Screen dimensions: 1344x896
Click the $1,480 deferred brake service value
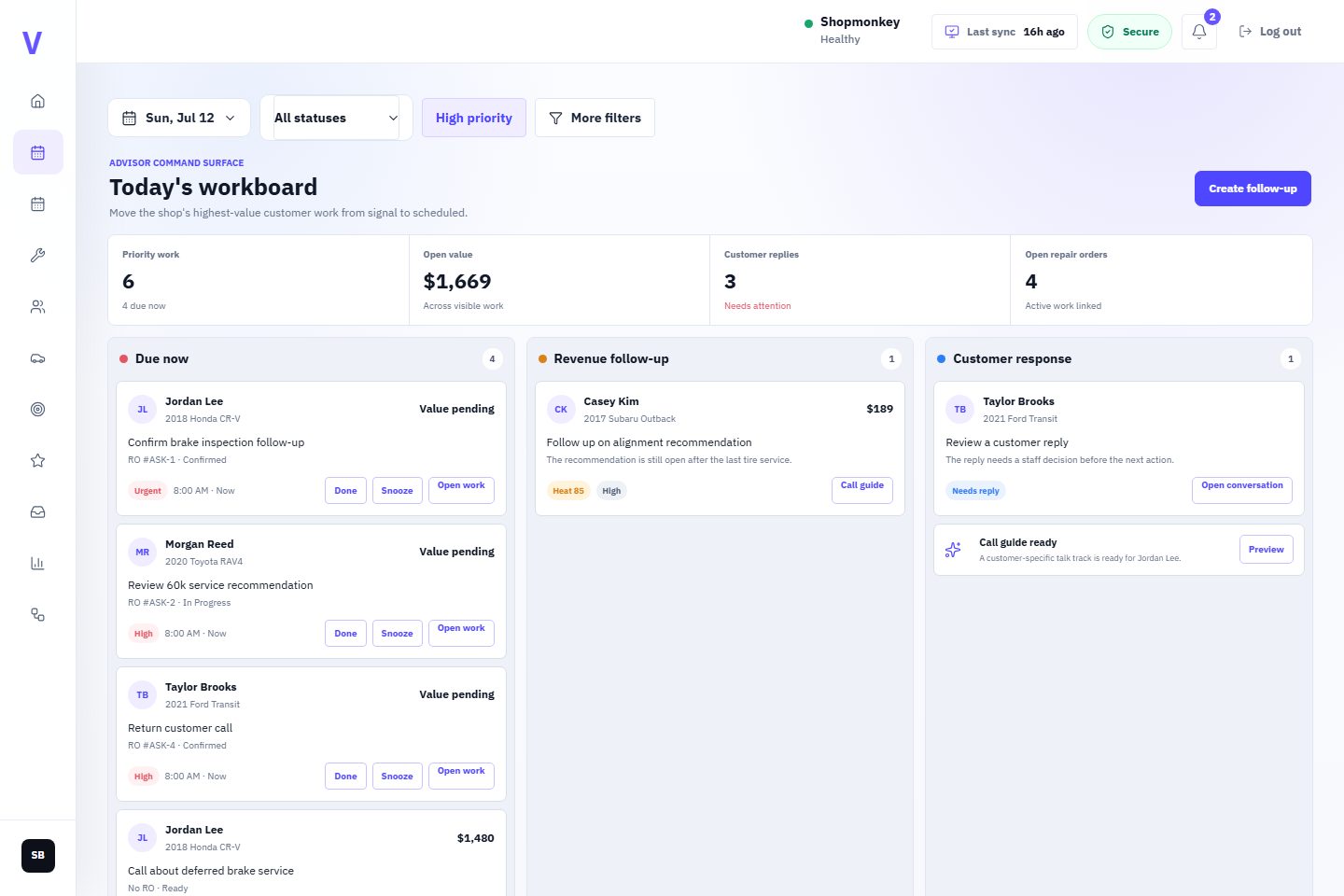[475, 838]
